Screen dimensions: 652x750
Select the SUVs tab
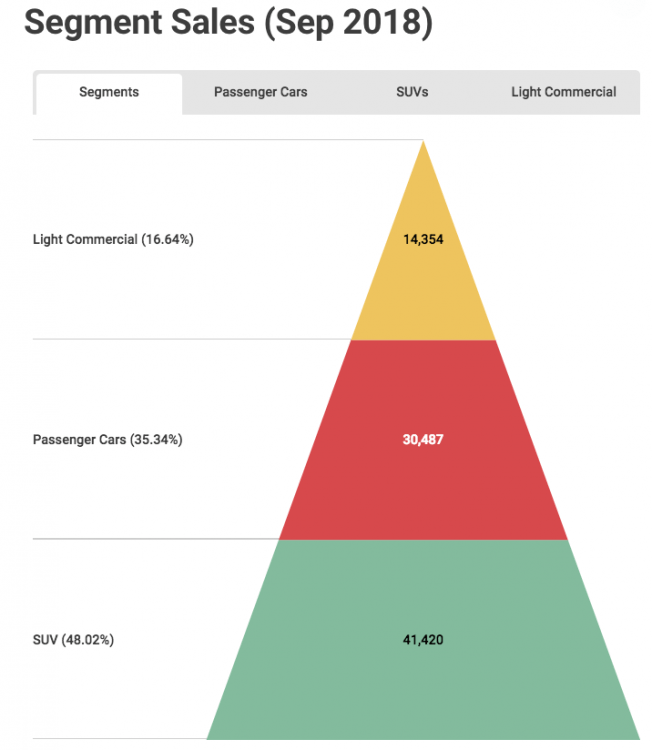412,92
